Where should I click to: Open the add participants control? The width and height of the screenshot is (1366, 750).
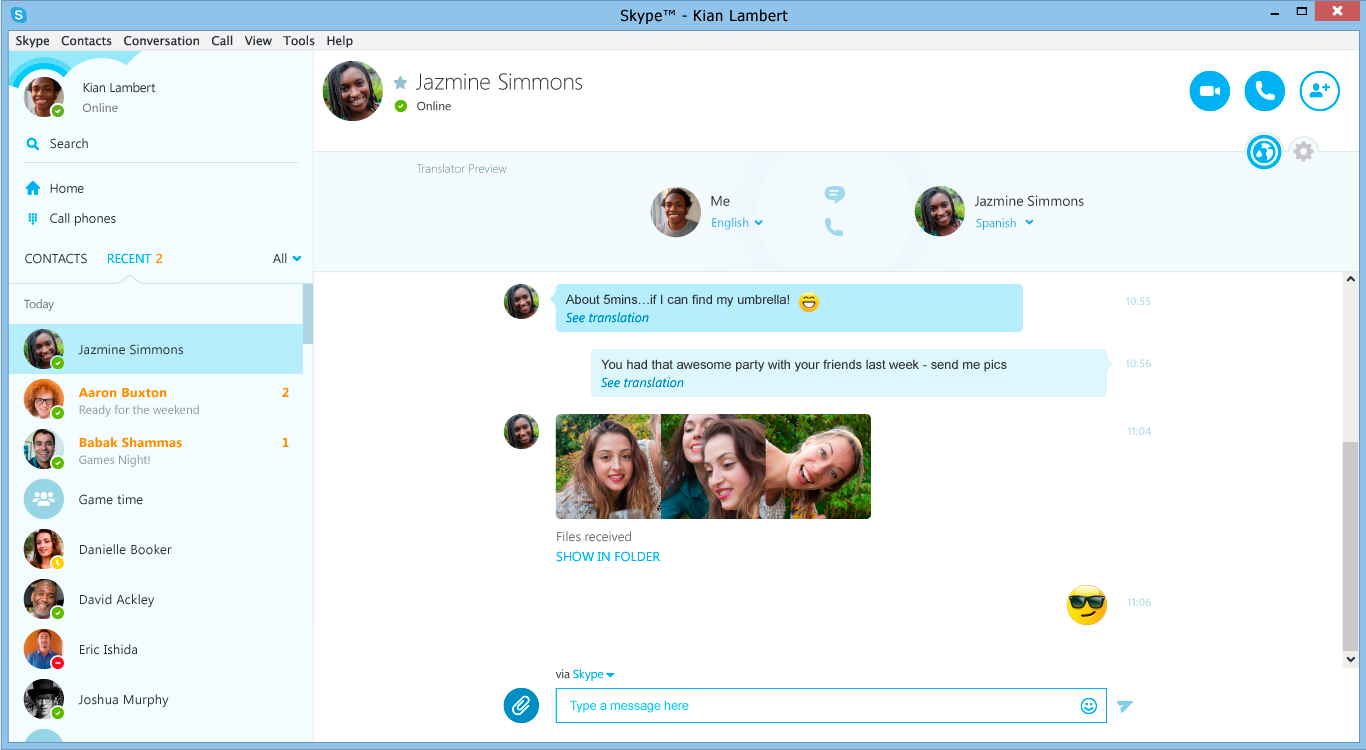[1319, 90]
